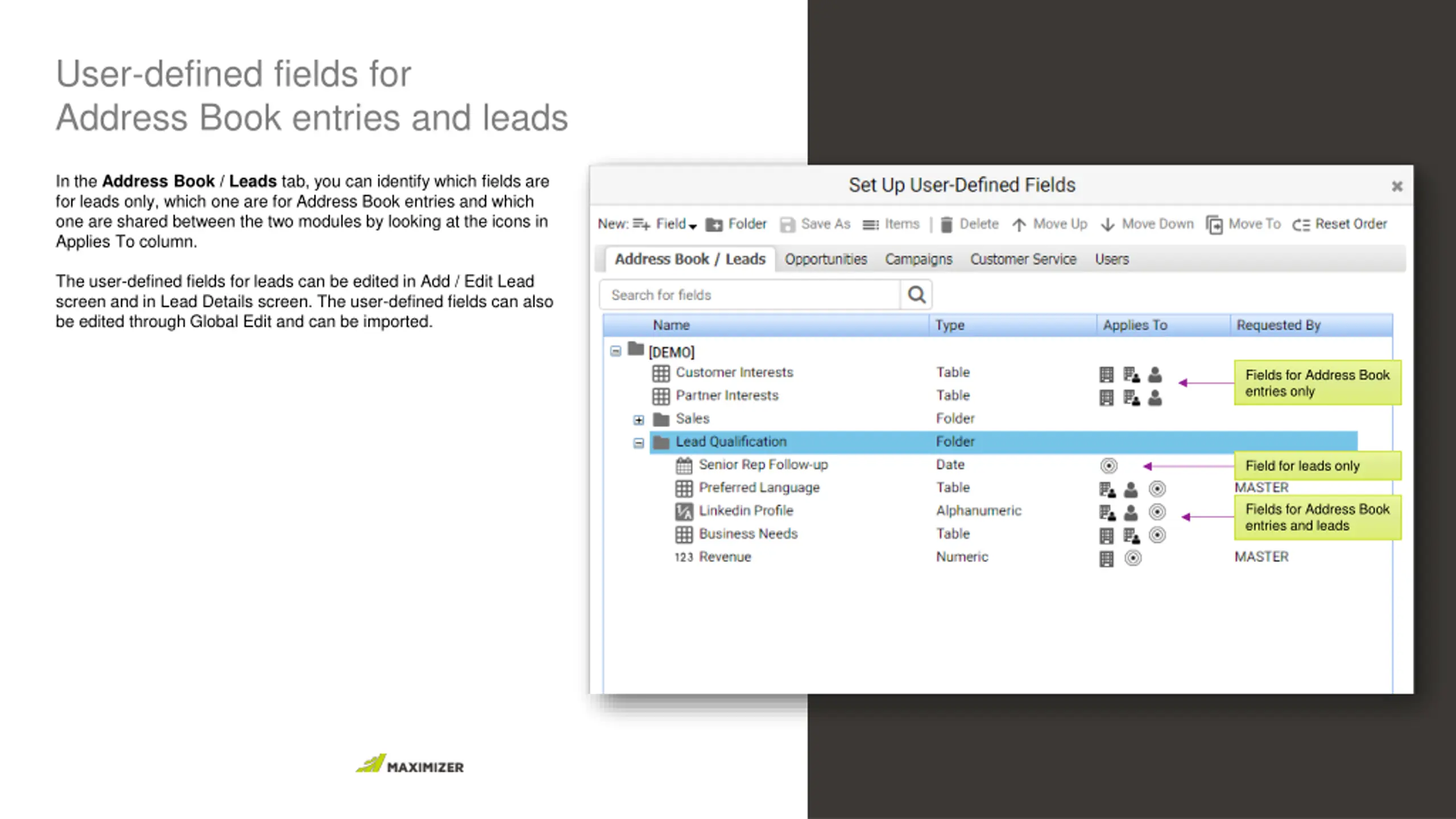Image resolution: width=1456 pixels, height=819 pixels.
Task: Click the Save As toolbar button
Action: 815,224
